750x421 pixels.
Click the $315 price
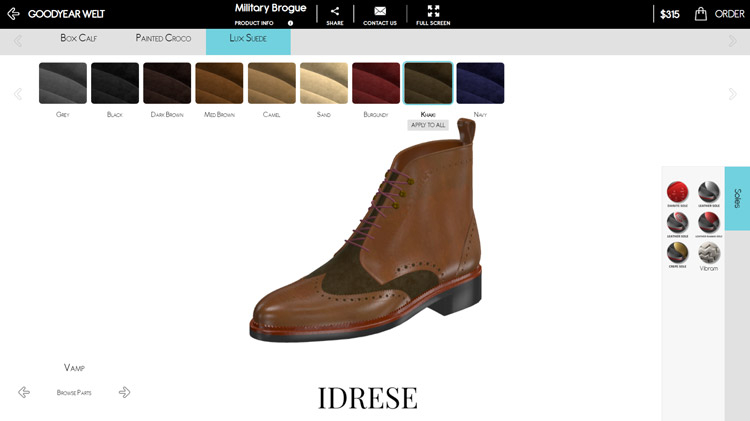670,14
